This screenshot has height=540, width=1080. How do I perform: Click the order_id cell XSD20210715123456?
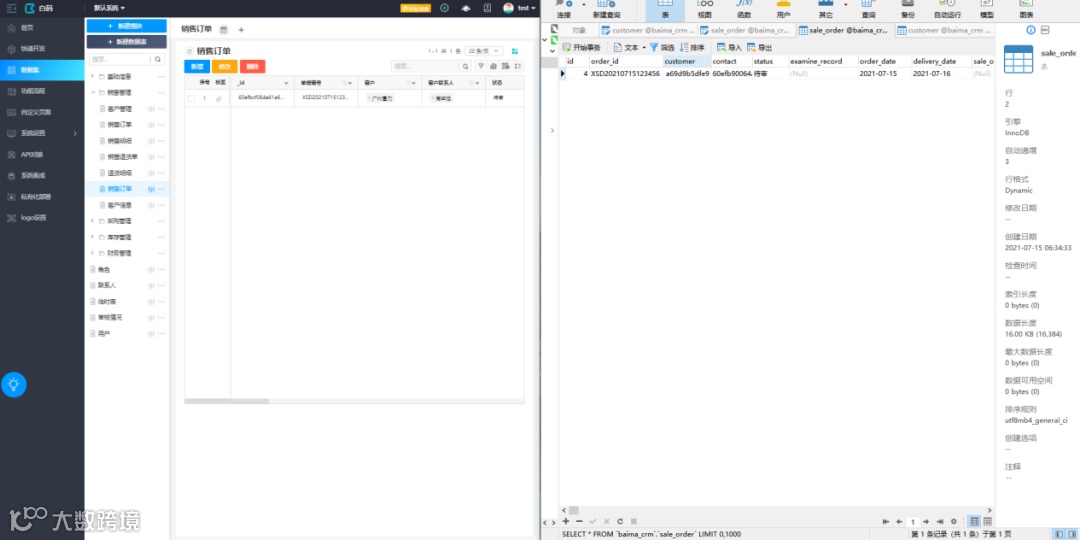click(625, 73)
